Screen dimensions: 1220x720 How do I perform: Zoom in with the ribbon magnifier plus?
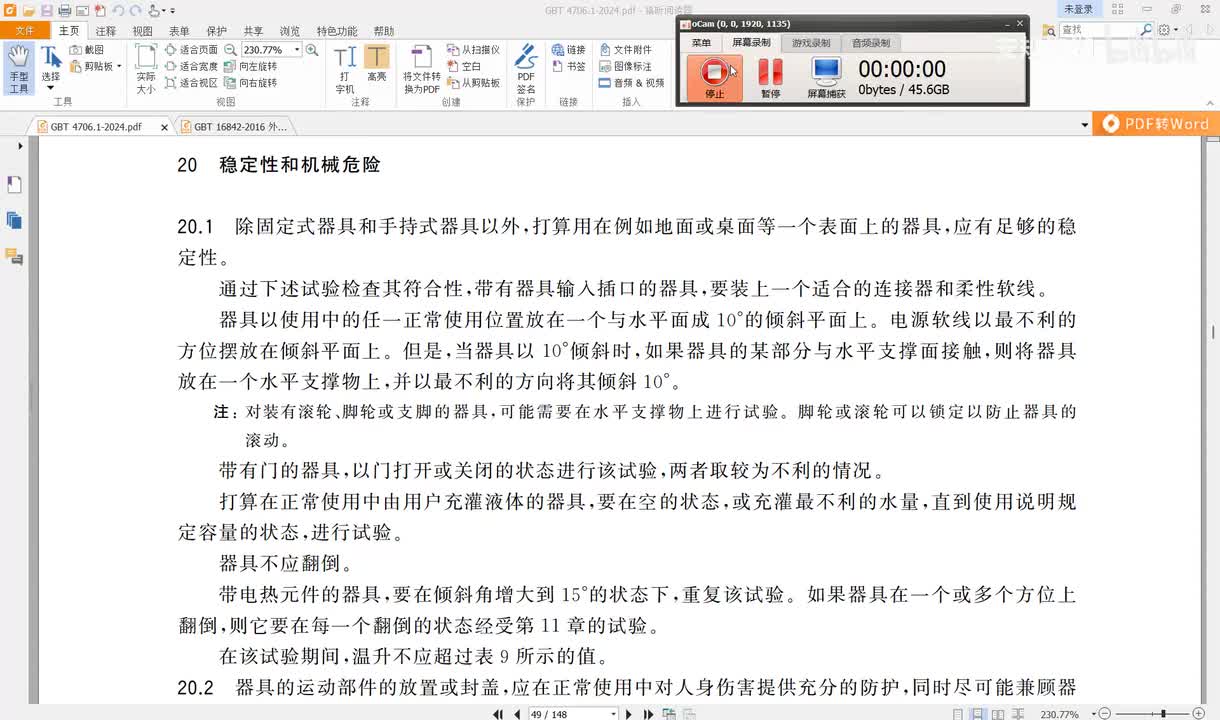click(x=312, y=49)
